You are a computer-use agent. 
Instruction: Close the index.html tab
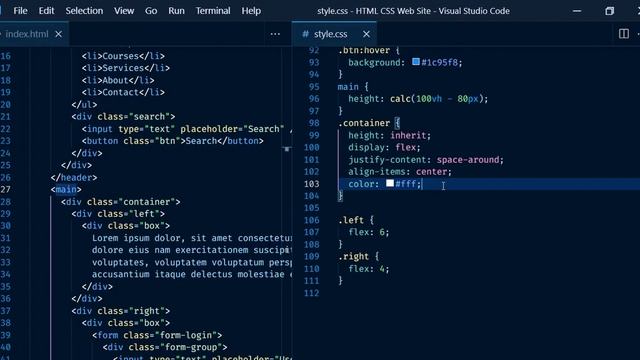click(x=58, y=34)
